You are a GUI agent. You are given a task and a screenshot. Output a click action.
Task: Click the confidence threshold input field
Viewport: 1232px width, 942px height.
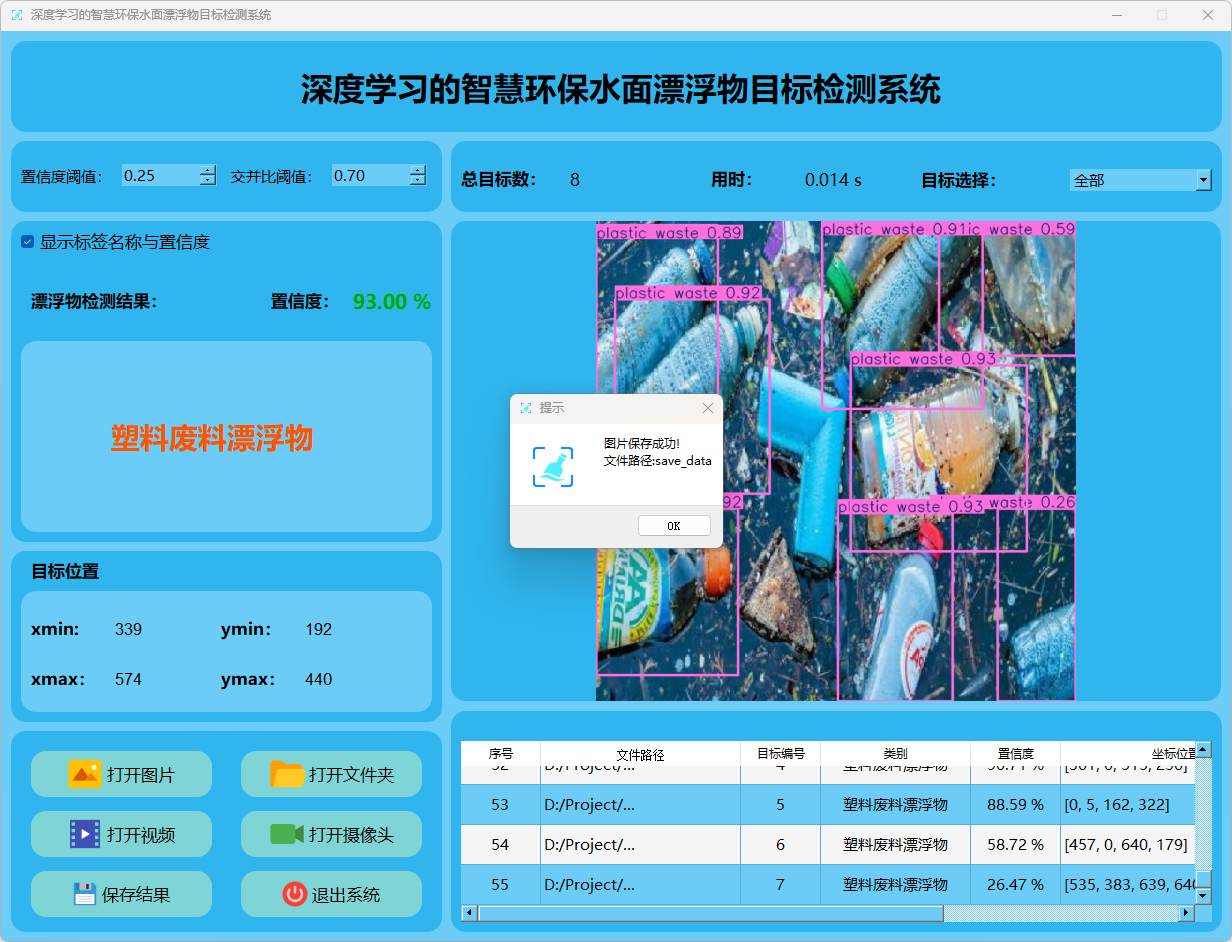[x=158, y=176]
